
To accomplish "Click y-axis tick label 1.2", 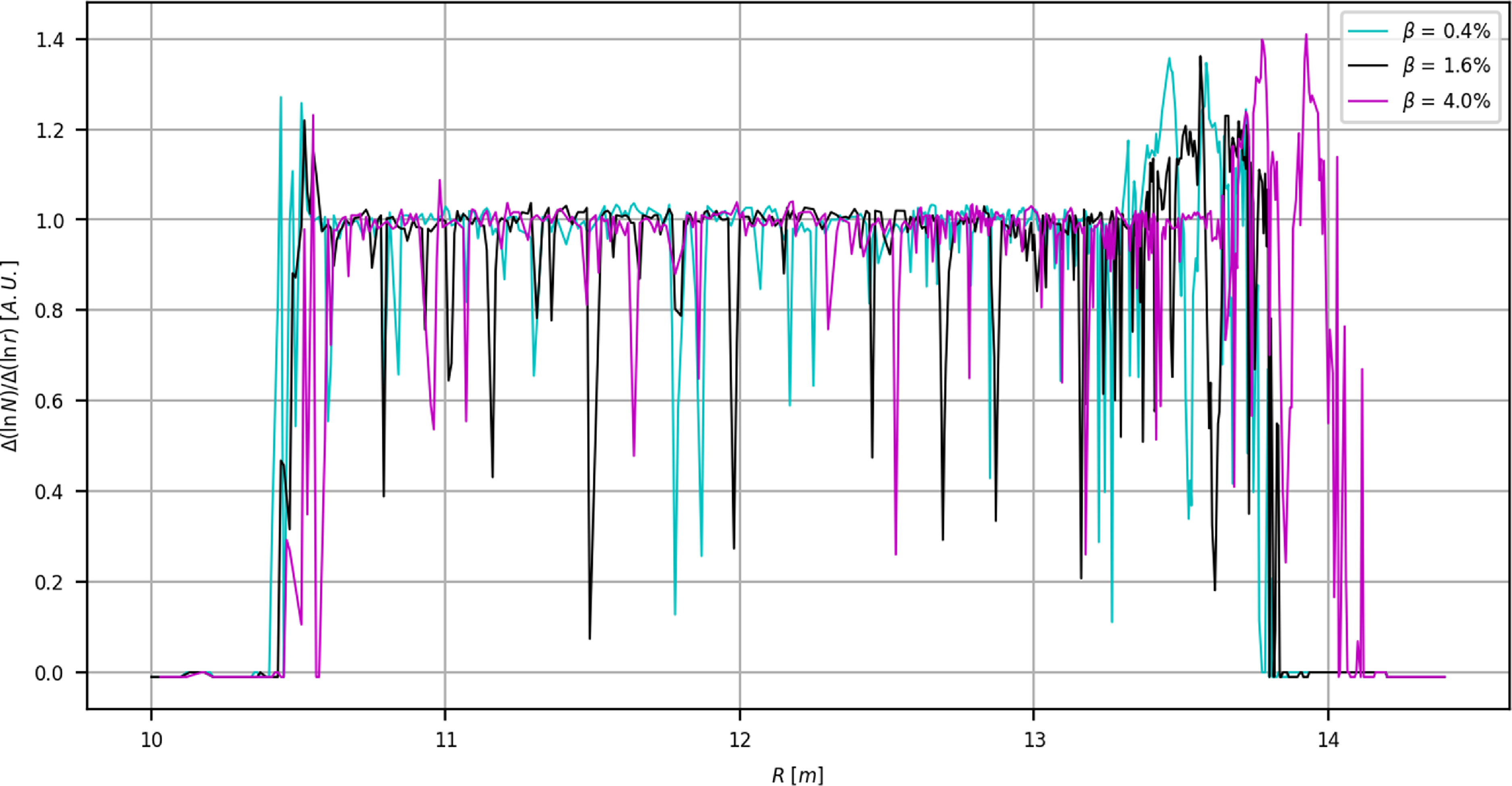I will pos(50,130).
